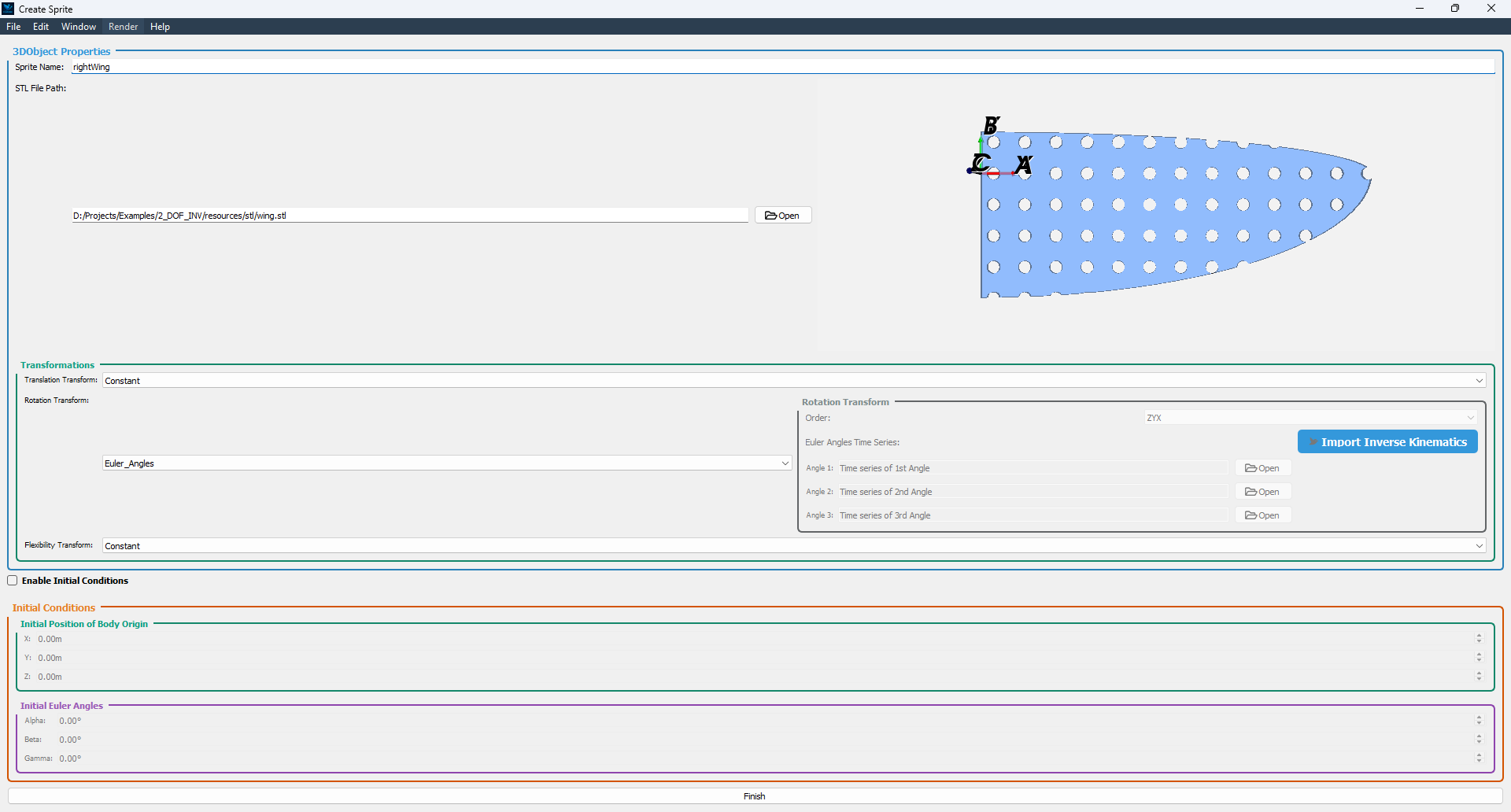Click the X axis label in 3D preview
Viewport: 1511px width, 812px height.
coord(1023,164)
